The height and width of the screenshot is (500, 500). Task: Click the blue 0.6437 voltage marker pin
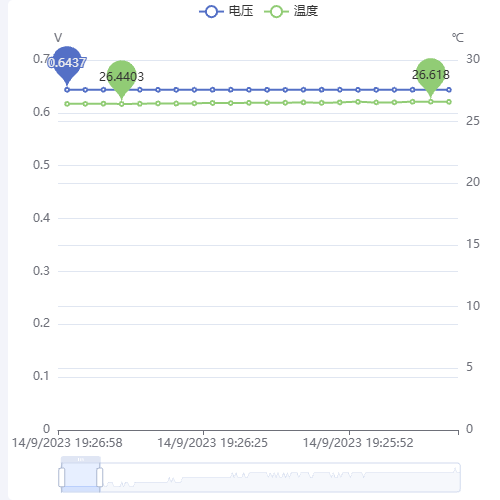click(x=67, y=65)
